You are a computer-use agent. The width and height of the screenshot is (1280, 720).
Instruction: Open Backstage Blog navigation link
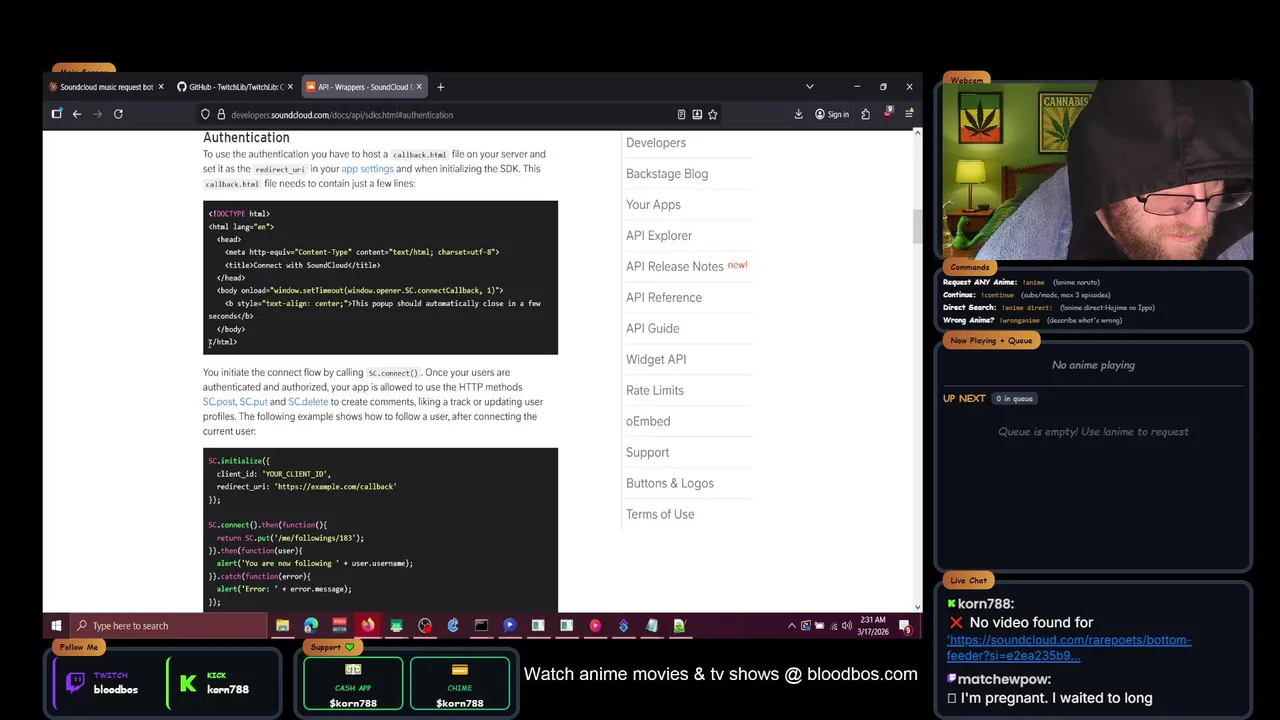(667, 174)
